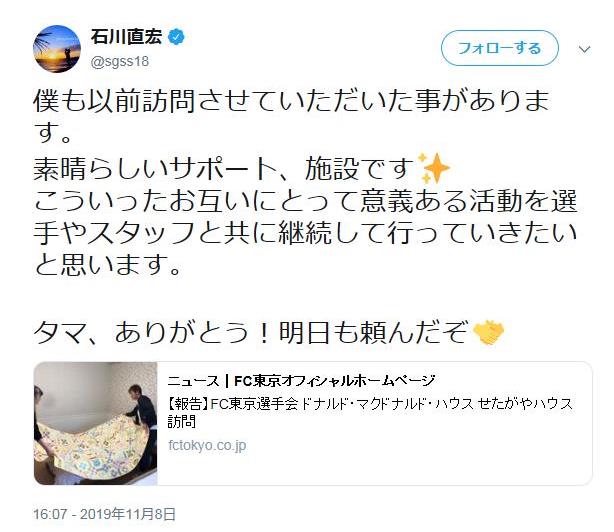
Task: Click the blue verified badge
Action: point(177,37)
